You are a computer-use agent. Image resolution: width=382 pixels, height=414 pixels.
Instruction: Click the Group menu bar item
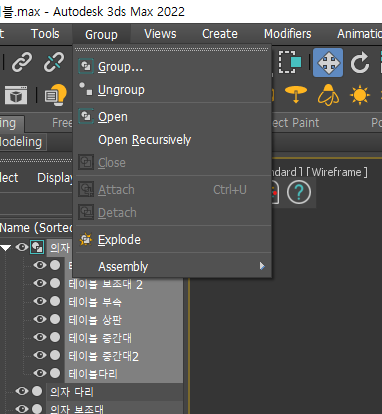coord(101,34)
